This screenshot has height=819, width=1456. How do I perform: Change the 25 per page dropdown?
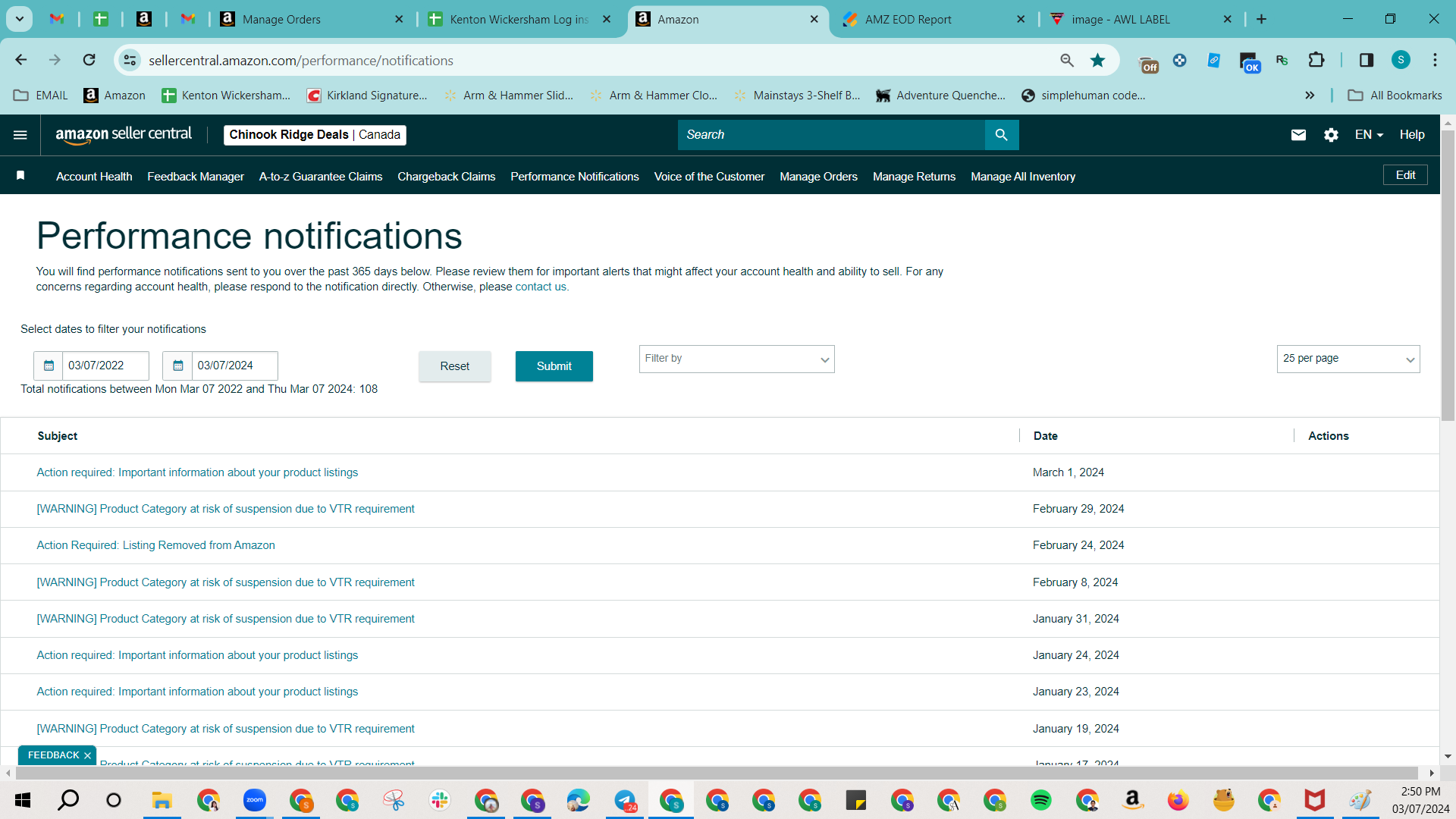(x=1348, y=359)
